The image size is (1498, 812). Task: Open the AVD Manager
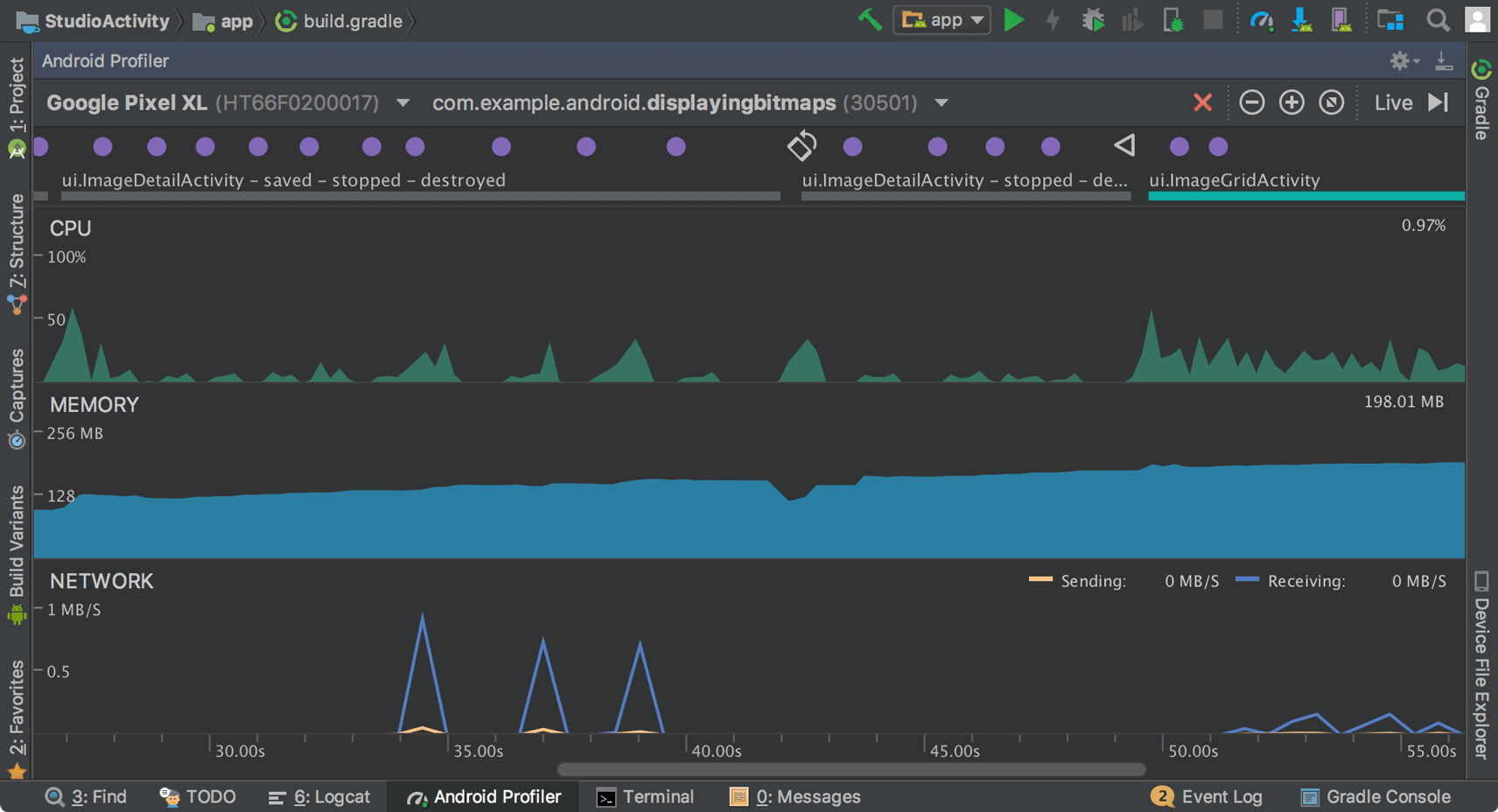(1340, 19)
